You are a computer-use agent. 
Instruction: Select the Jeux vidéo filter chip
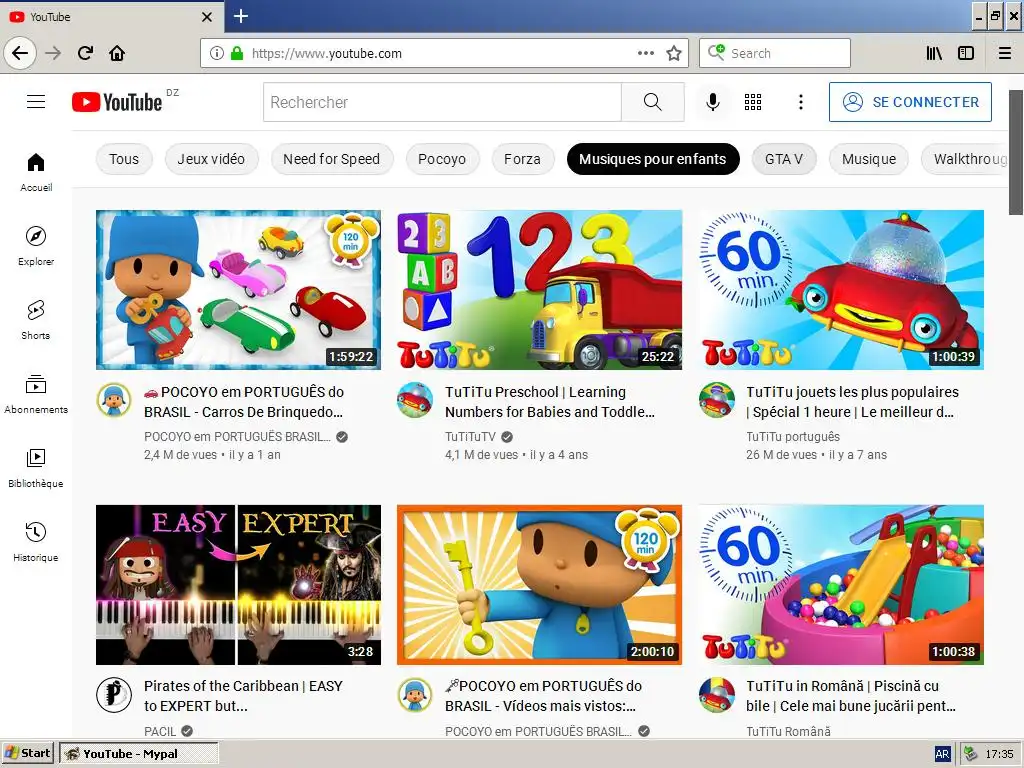211,159
